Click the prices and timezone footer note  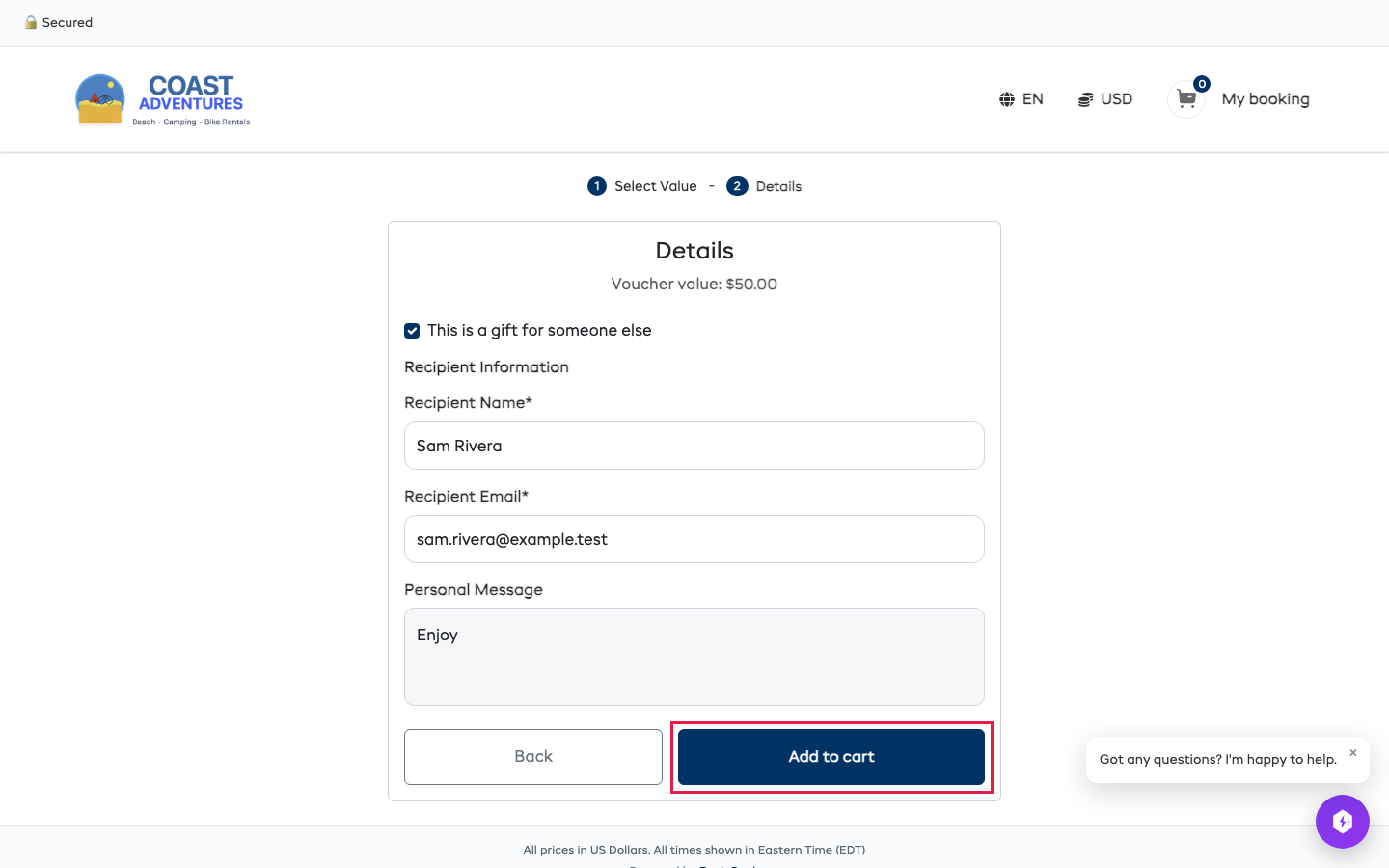coord(694,850)
